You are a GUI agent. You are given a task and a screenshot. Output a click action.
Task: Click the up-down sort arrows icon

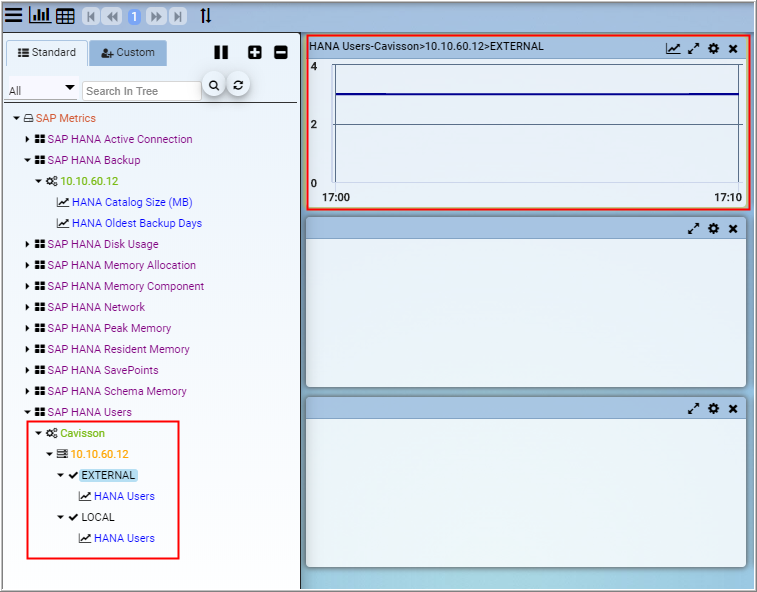pyautogui.click(x=206, y=16)
